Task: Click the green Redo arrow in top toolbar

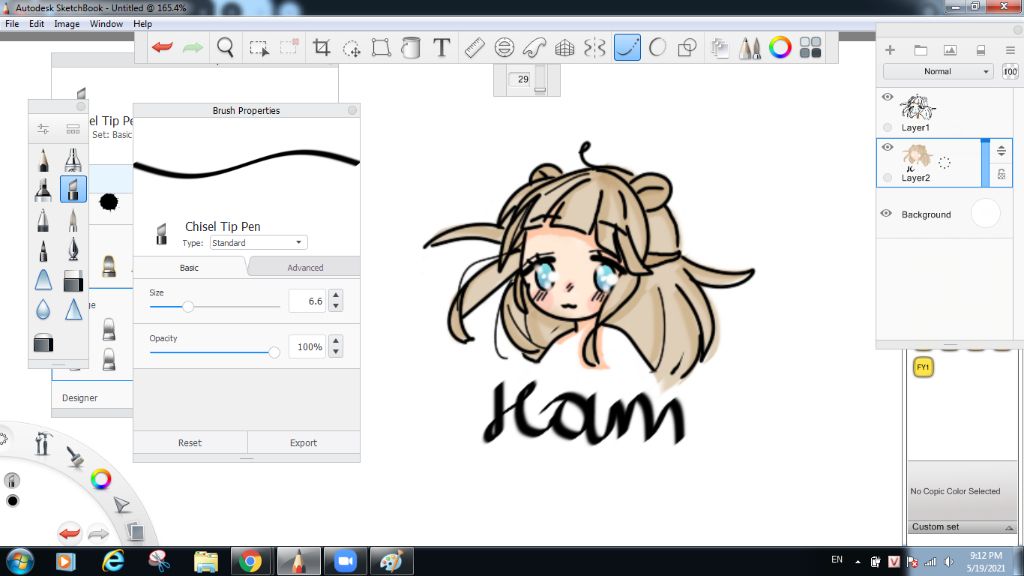Action: [x=193, y=47]
